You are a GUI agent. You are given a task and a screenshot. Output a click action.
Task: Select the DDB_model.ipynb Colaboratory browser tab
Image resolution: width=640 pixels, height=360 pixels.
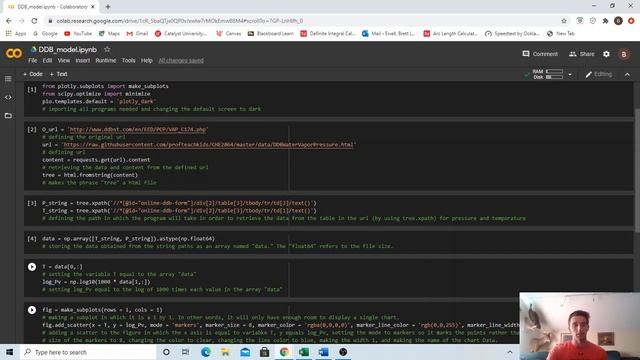click(51, 7)
